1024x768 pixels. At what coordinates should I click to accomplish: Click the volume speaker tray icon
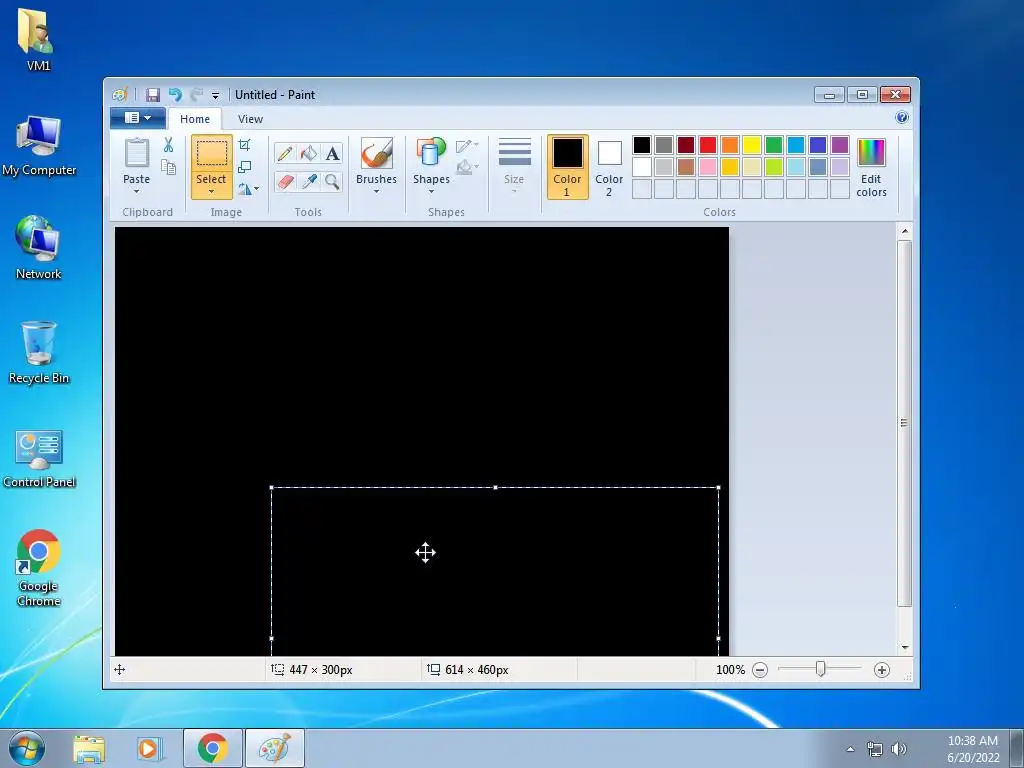[899, 749]
